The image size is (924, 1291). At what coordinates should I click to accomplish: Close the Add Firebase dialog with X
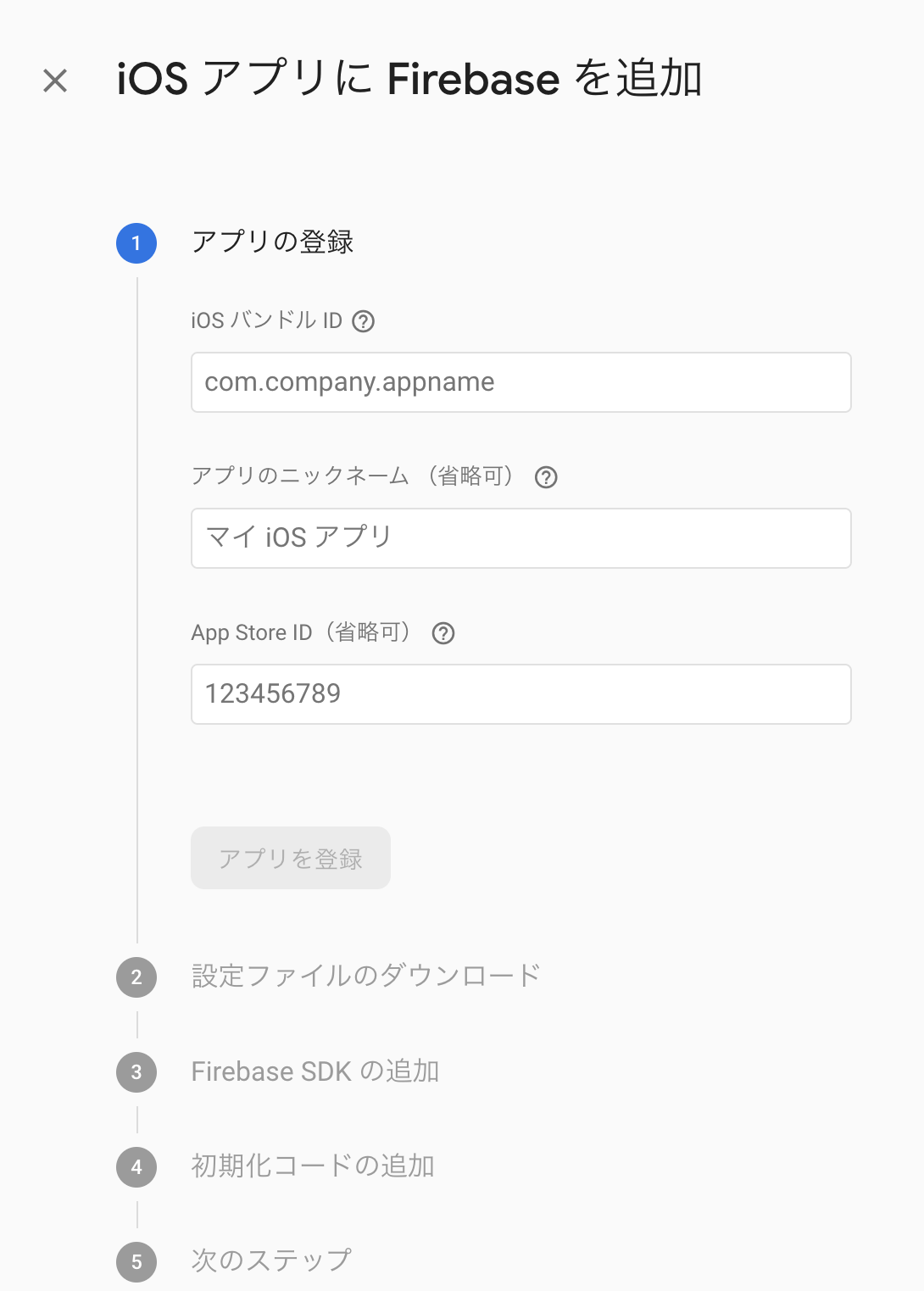coord(55,81)
